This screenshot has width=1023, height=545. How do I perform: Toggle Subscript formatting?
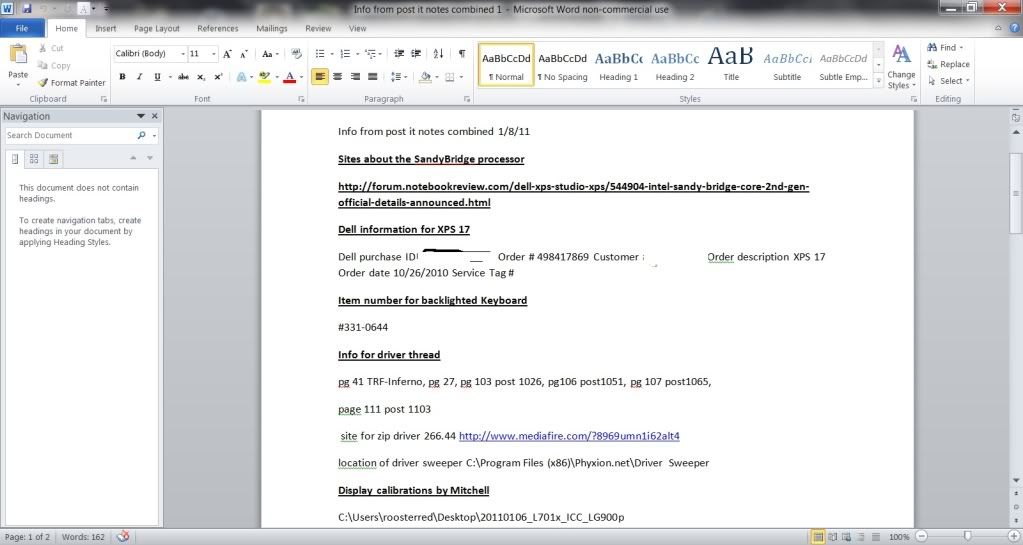(201, 77)
